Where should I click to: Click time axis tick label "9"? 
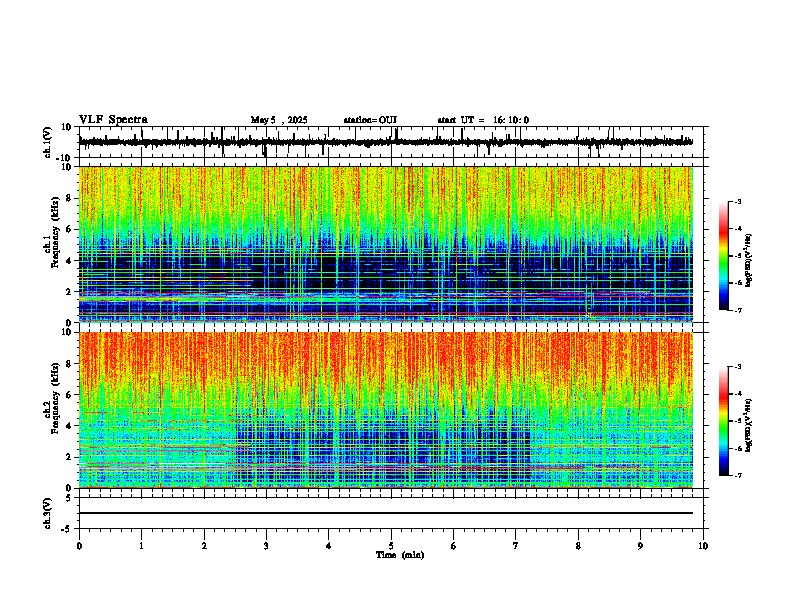(x=640, y=546)
